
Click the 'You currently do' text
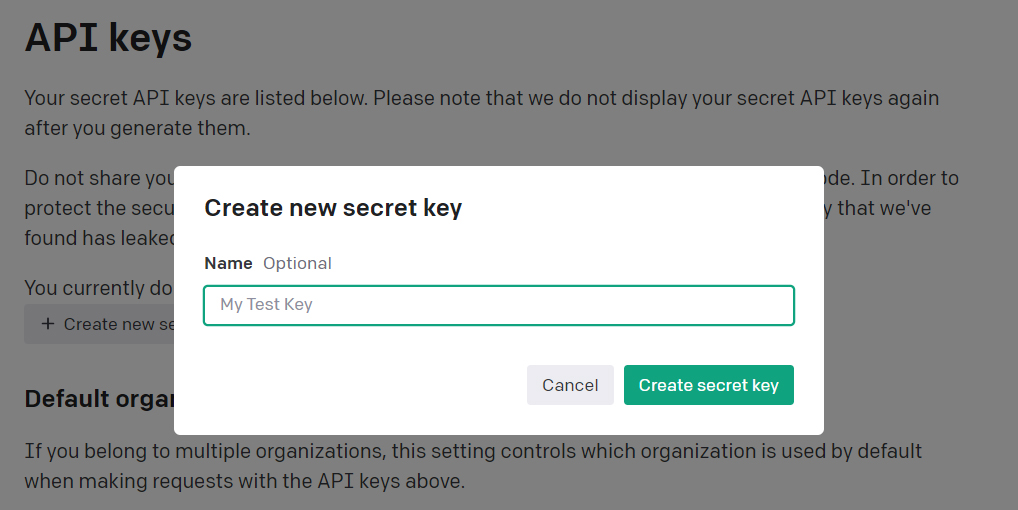point(99,288)
